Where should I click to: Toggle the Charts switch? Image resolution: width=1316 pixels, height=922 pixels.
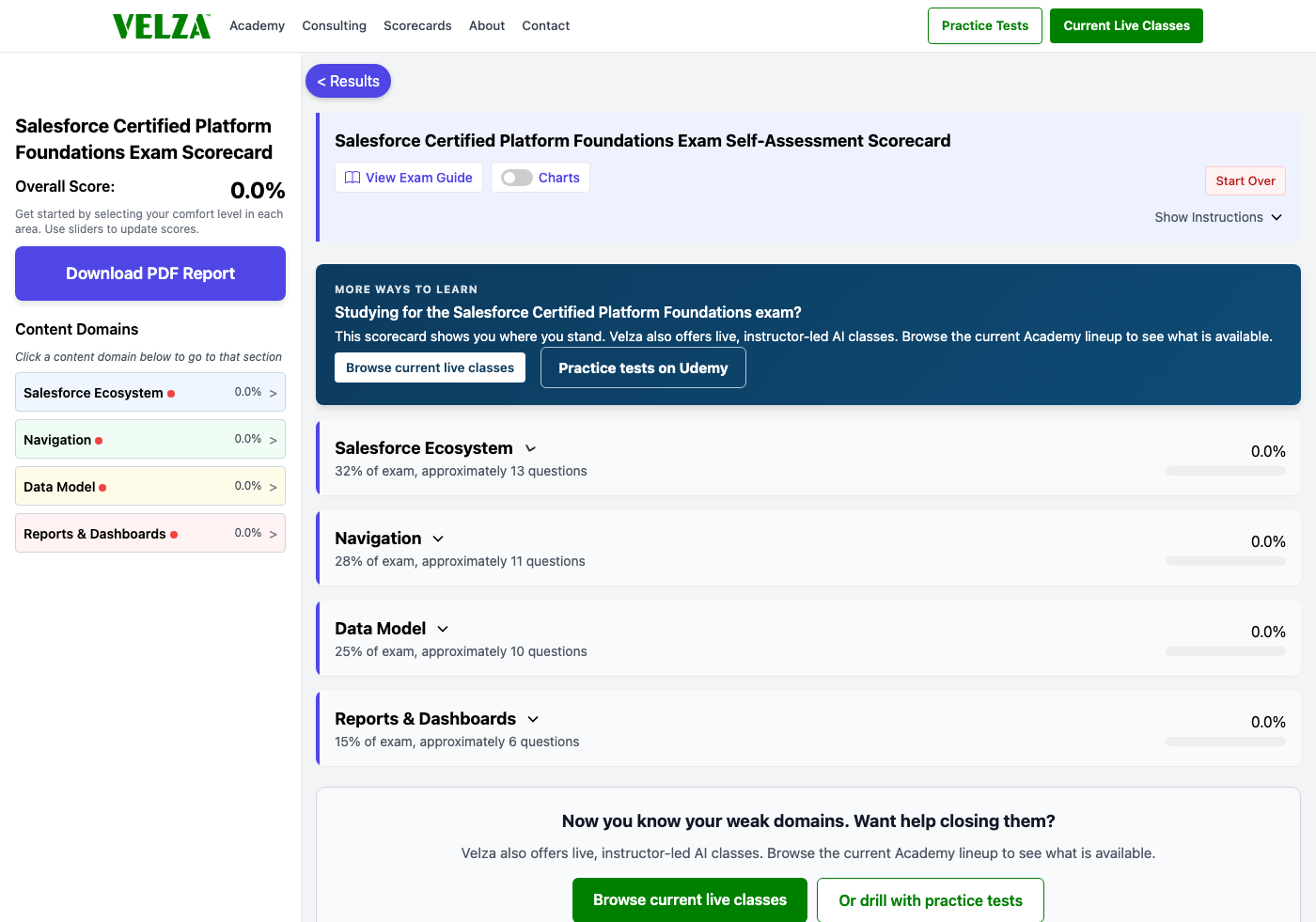pos(517,178)
